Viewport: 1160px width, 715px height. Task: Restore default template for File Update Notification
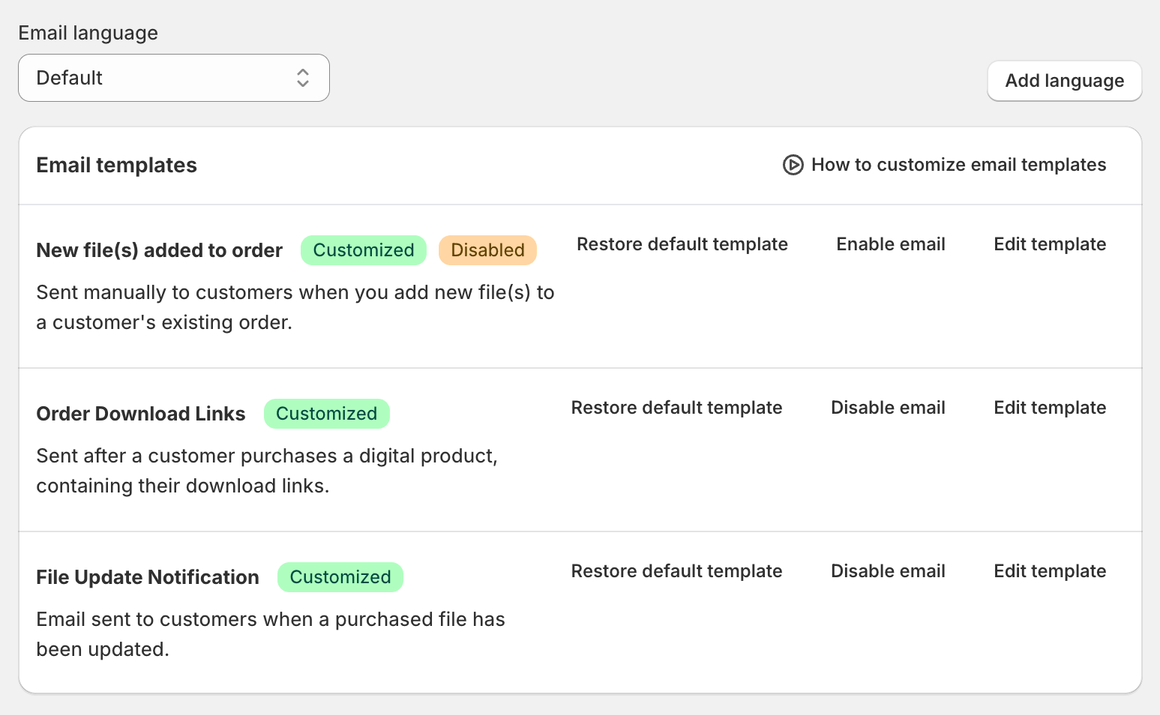pyautogui.click(x=676, y=571)
